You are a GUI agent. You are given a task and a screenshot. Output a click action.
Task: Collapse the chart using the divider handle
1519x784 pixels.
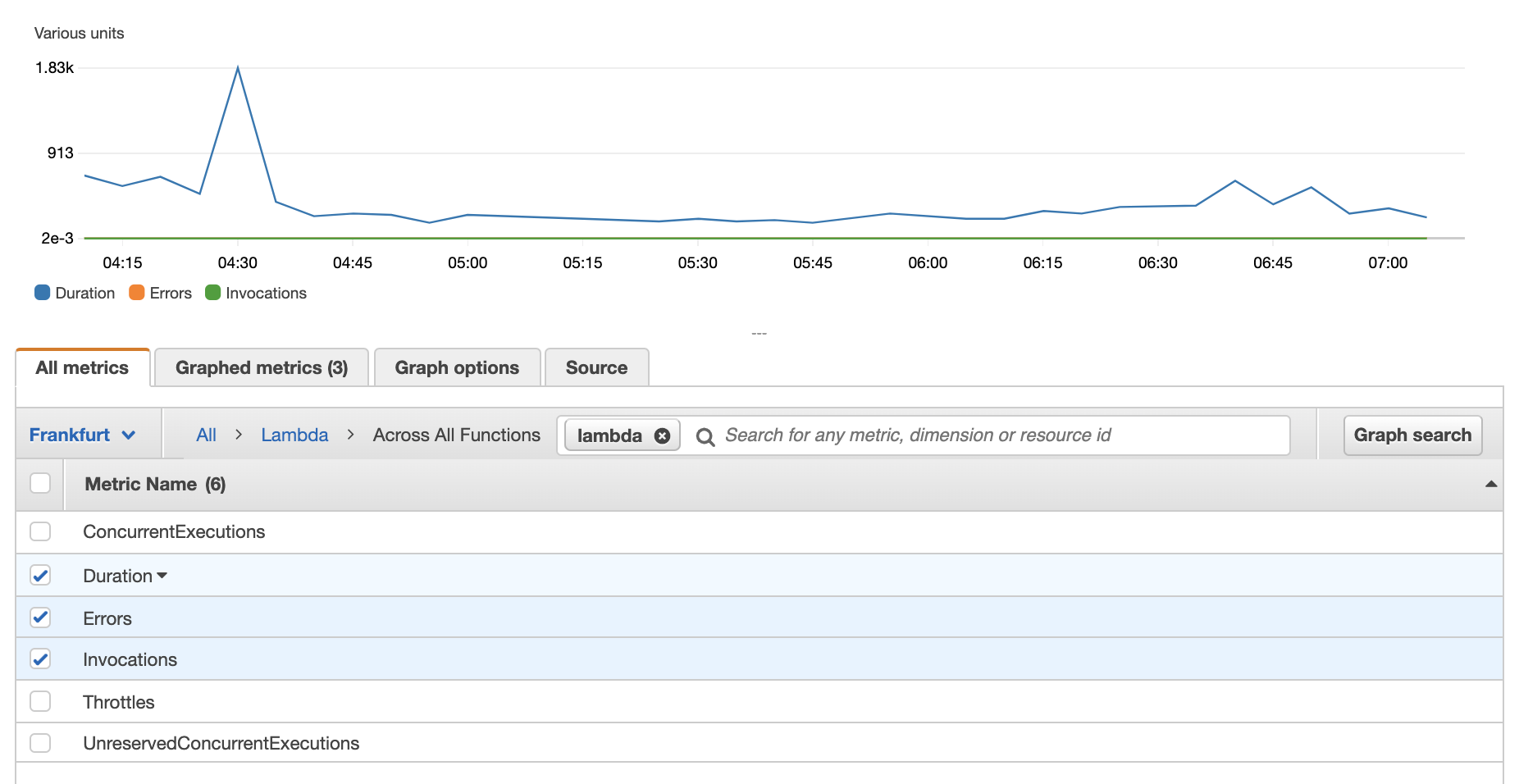[x=759, y=333]
